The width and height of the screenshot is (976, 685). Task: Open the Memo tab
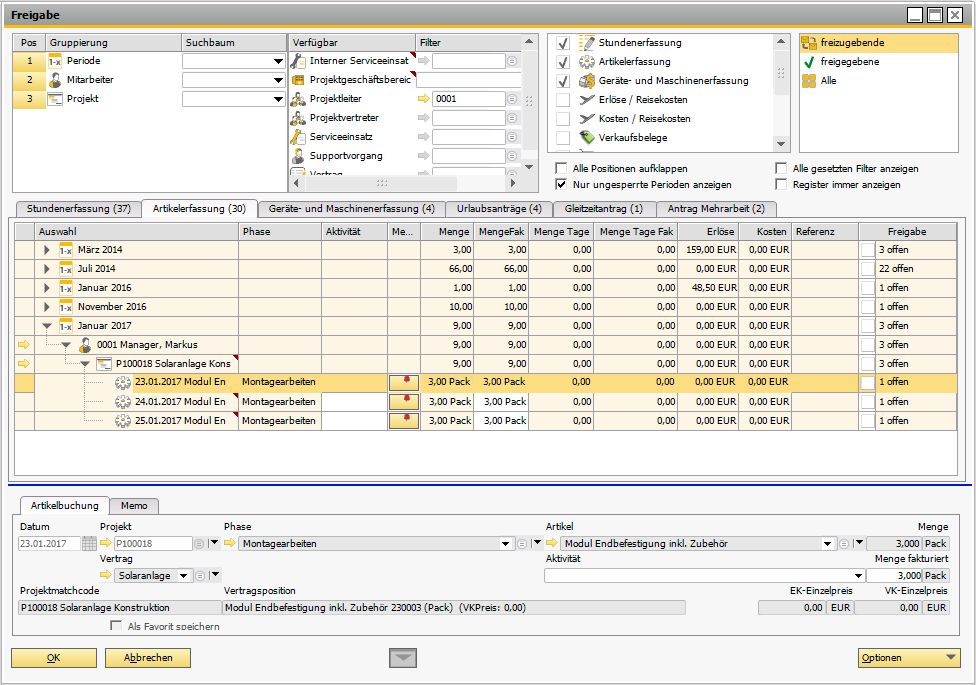point(134,506)
